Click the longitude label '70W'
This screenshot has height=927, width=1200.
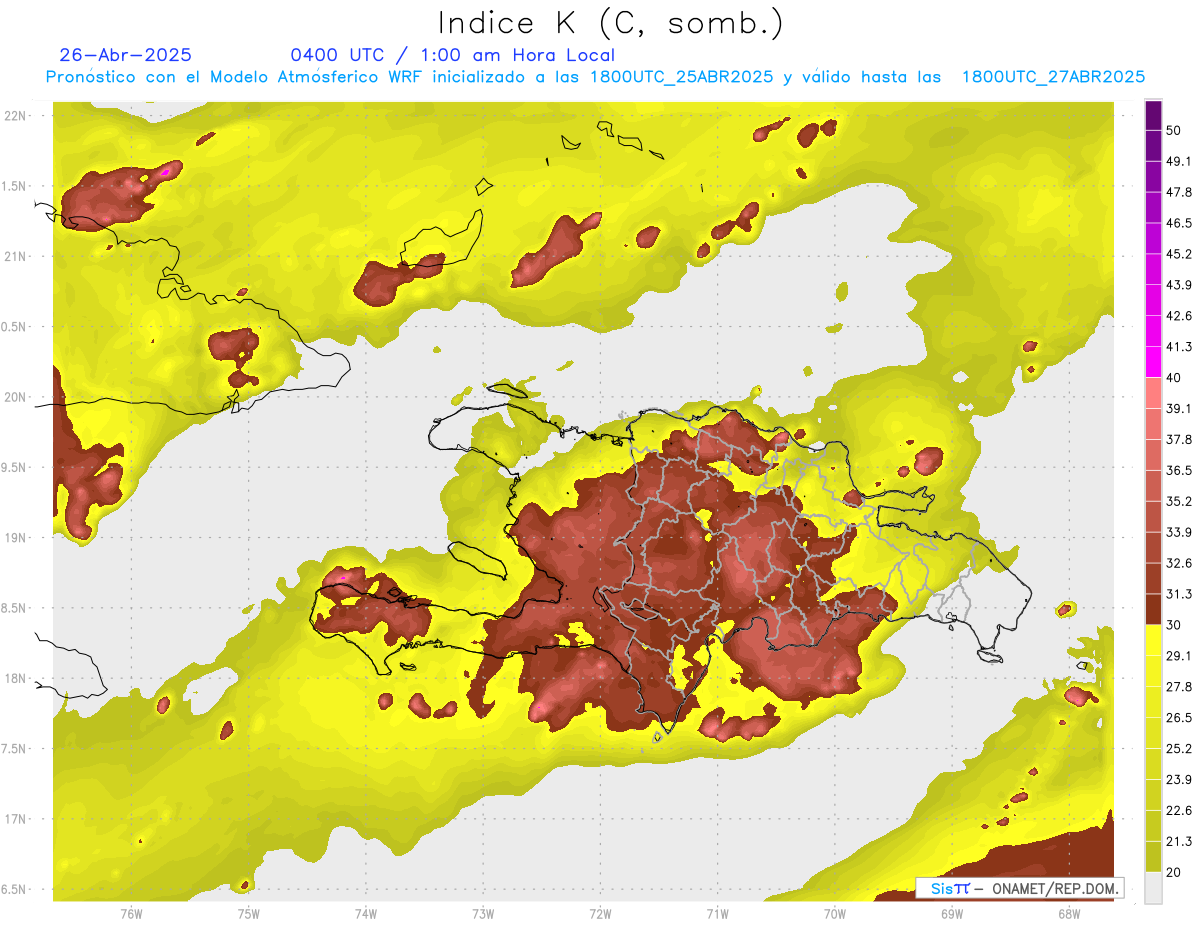(x=835, y=914)
